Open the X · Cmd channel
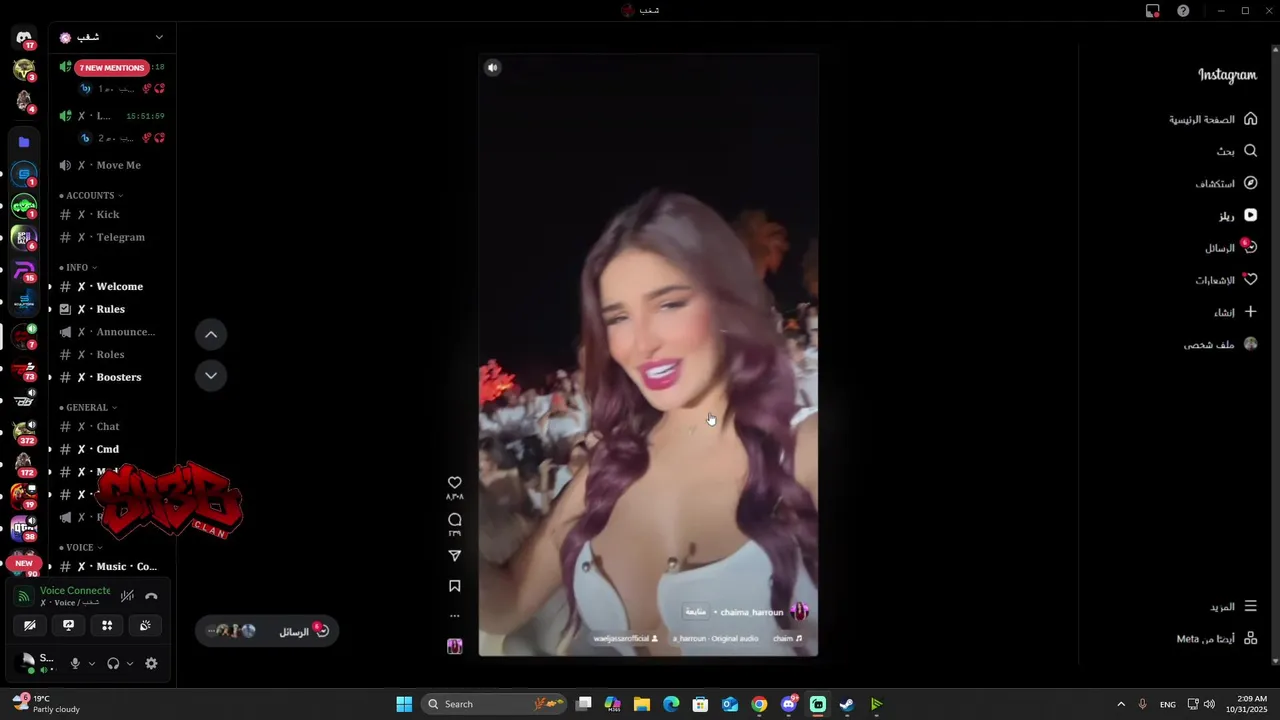Screen dimensions: 1280x720 point(112,450)
